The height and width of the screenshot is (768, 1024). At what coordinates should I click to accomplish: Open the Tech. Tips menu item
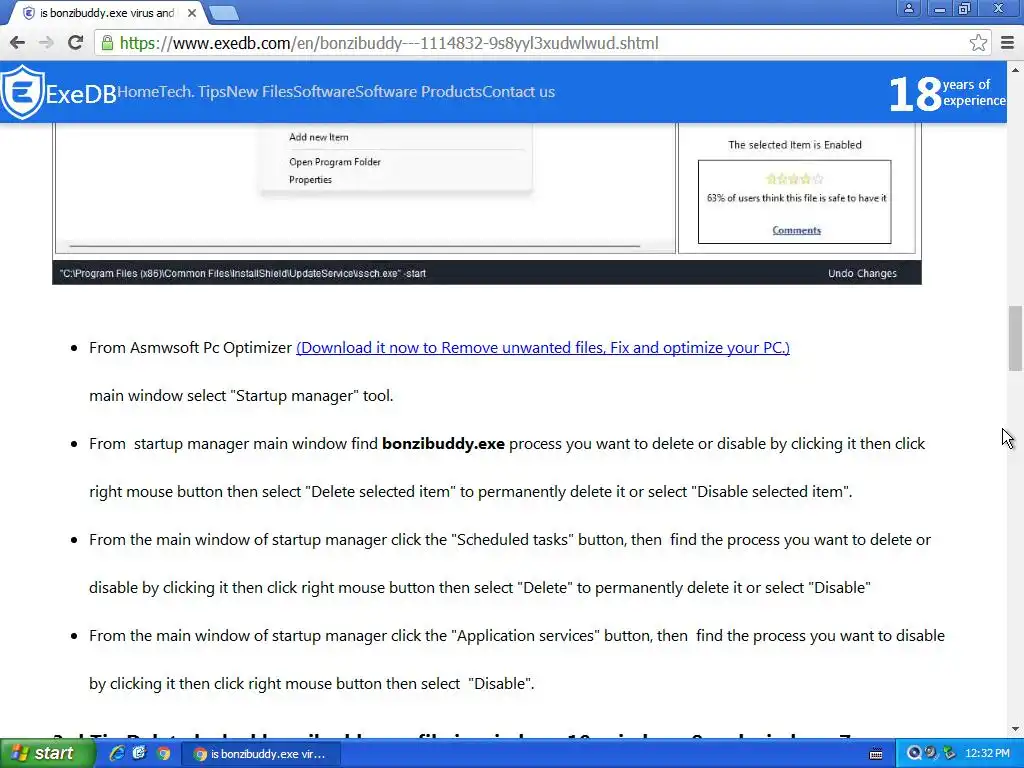point(193,92)
